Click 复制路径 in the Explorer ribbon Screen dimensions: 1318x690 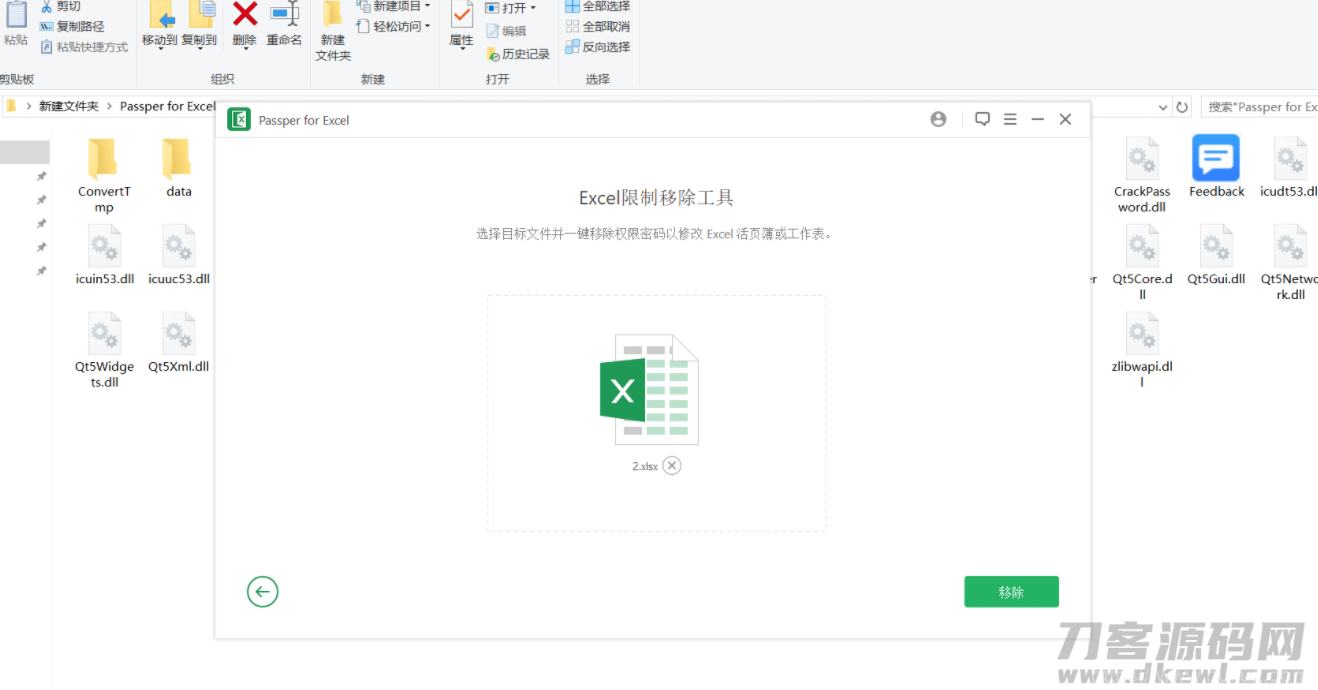pyautogui.click(x=72, y=27)
